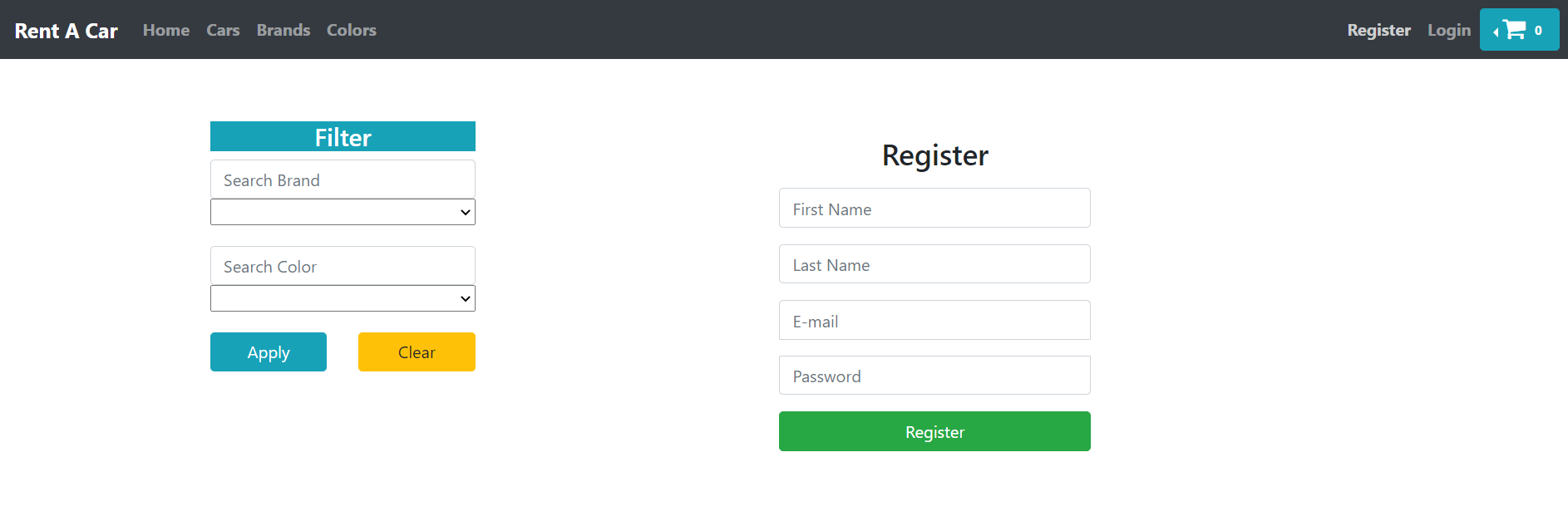The width and height of the screenshot is (1568, 526).
Task: Click Register link in top navbar
Action: [x=1378, y=30]
